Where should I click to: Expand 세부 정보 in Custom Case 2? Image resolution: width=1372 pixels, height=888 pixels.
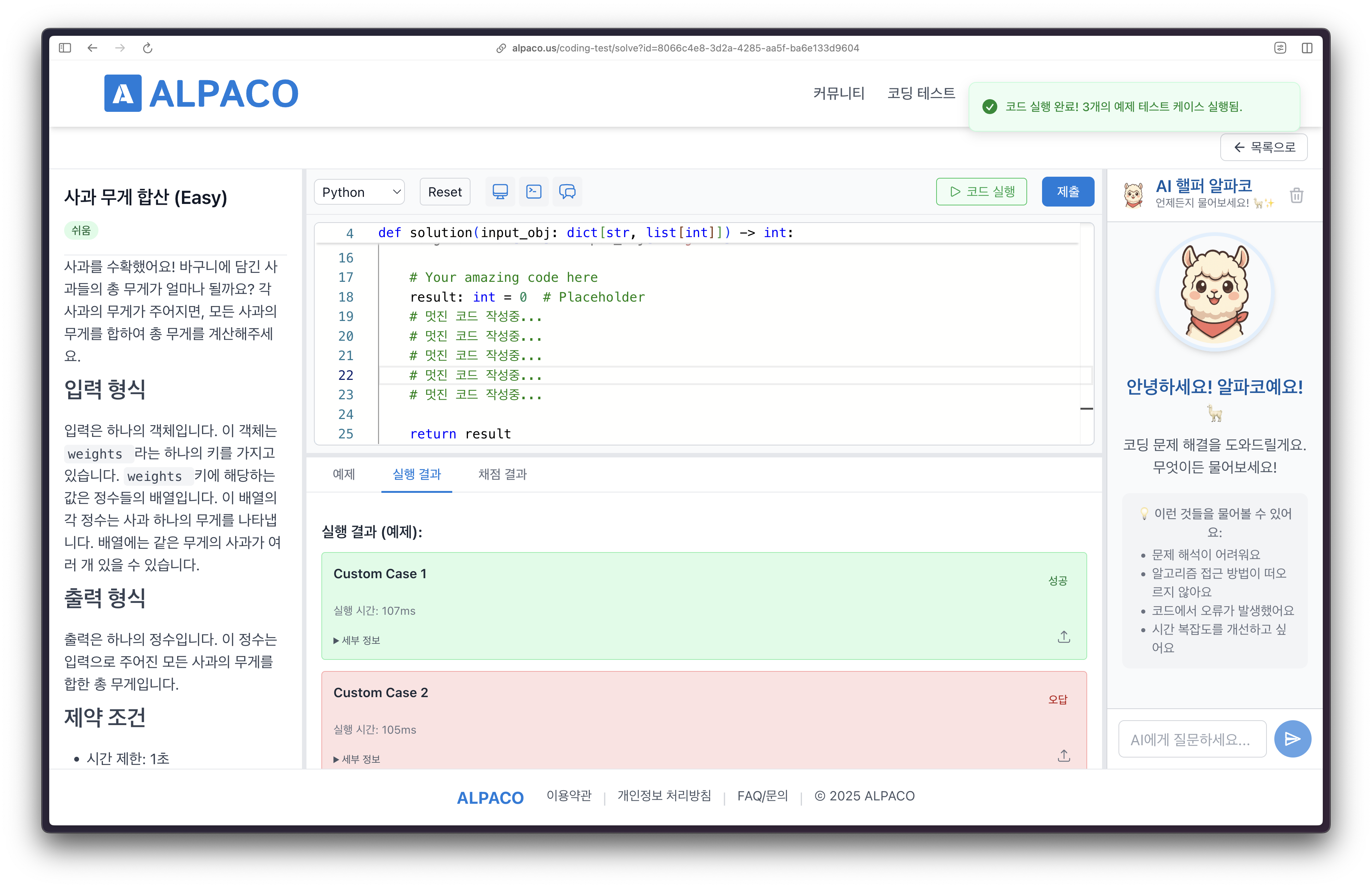(x=356, y=759)
